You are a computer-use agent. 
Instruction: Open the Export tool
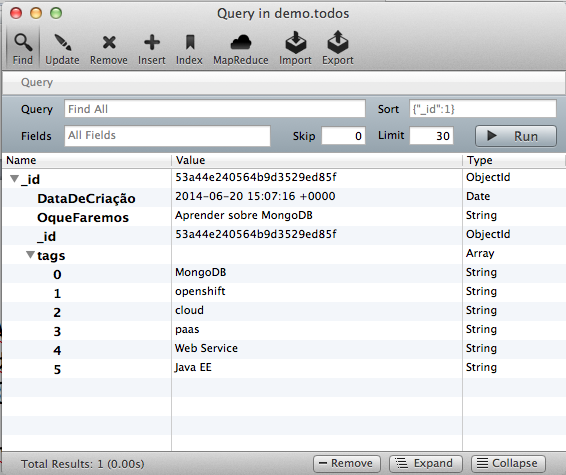[338, 48]
